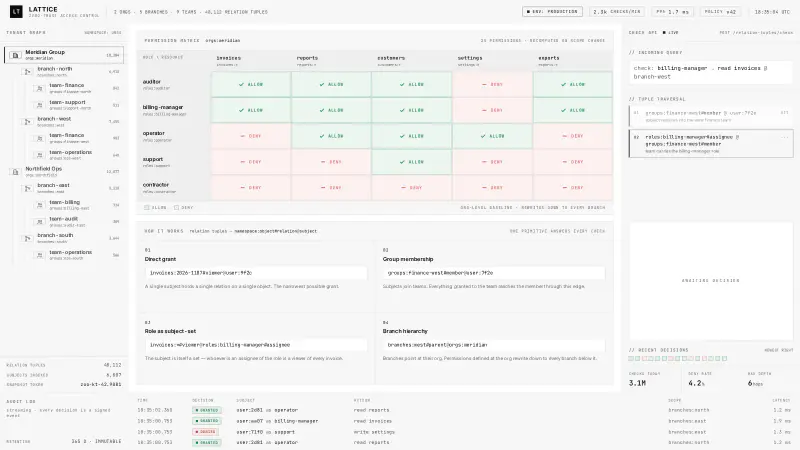Toggle billing-manager exports ALLOW cell

(x=573, y=110)
